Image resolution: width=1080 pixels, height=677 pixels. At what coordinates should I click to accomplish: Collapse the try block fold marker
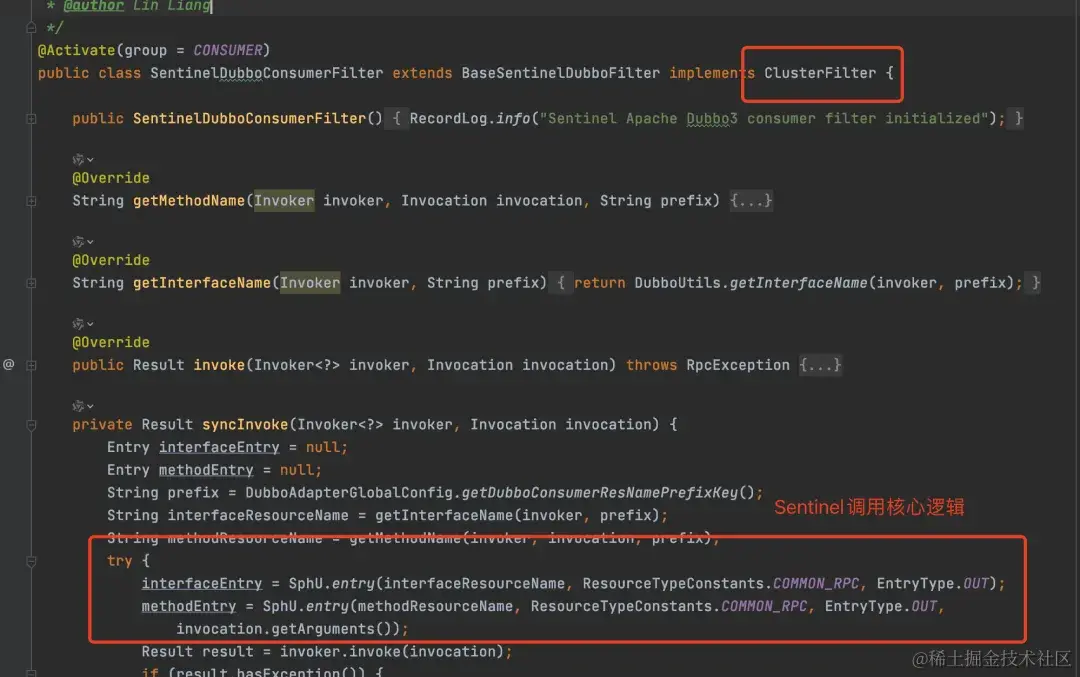point(31,561)
